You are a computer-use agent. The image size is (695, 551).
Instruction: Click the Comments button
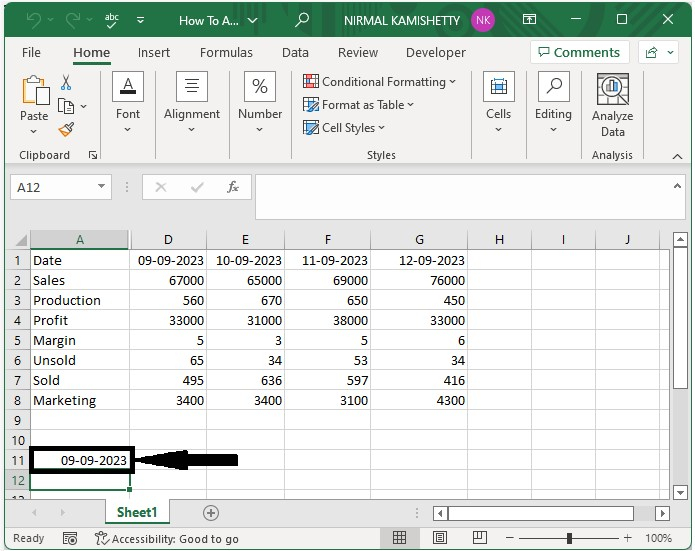pos(577,52)
